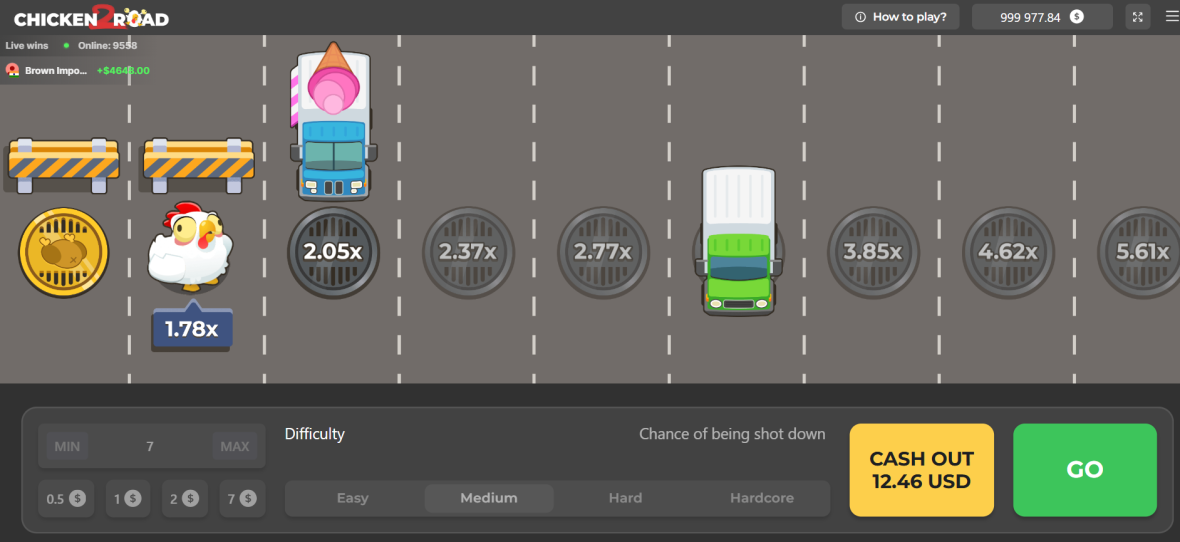Switch to Hardcore difficulty
The image size is (1180, 542).
coord(762,498)
